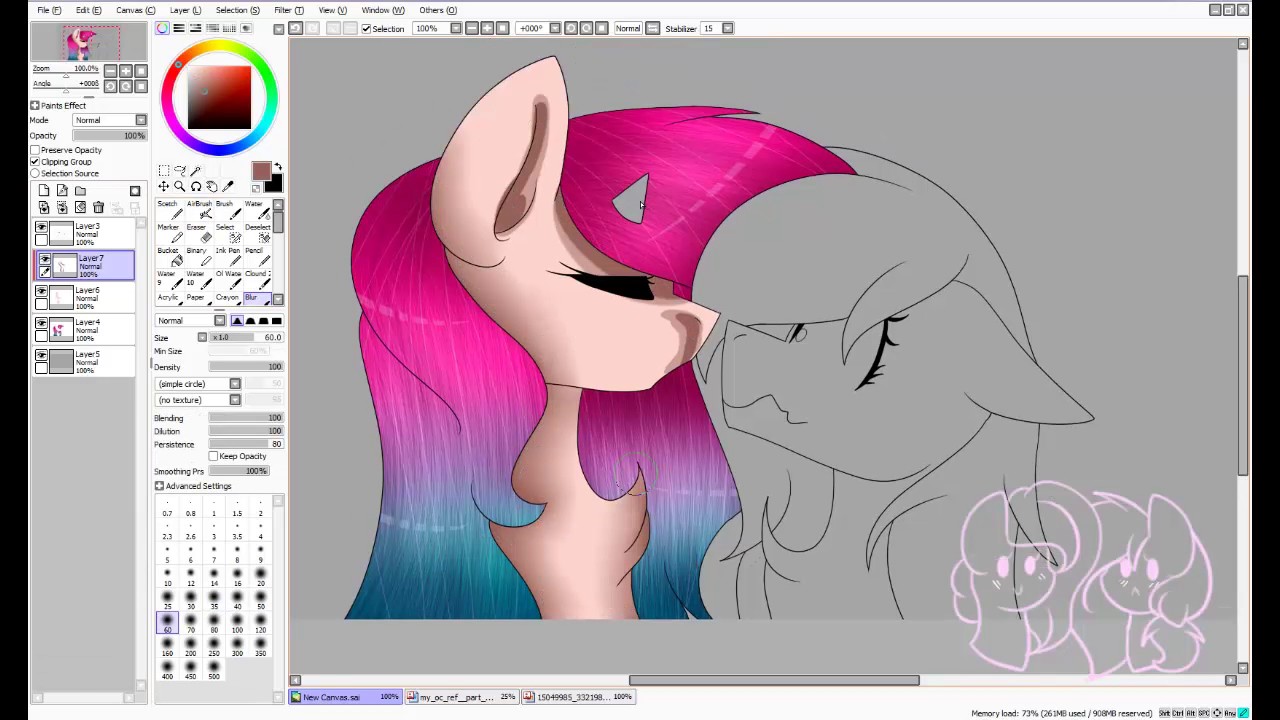Create a new normal layer
This screenshot has height=720, width=1280.
click(x=44, y=190)
